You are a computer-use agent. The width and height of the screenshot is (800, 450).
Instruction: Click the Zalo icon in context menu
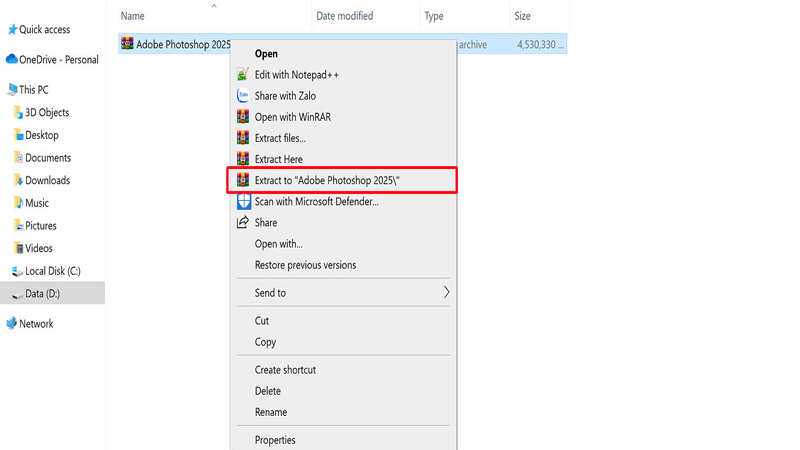242,96
